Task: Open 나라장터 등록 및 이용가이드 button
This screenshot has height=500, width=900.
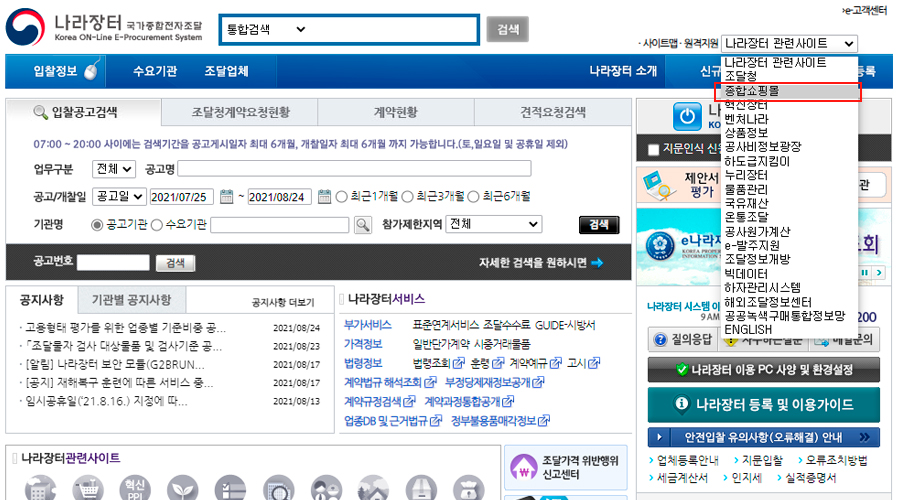Action: (x=763, y=405)
